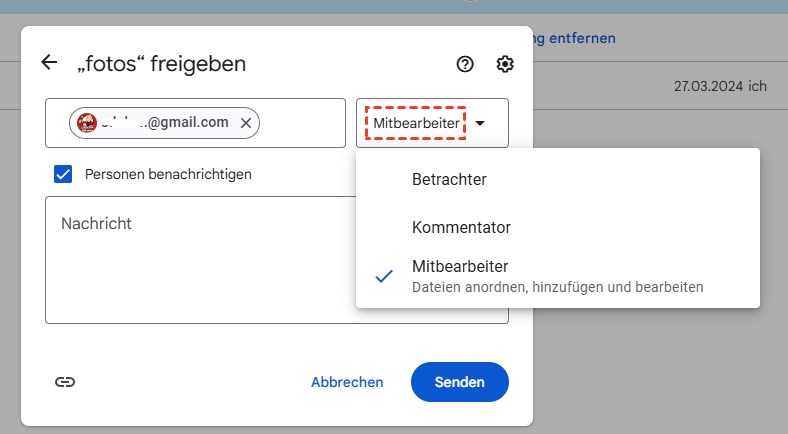Click the partially hidden 'entfernen' link

click(x=576, y=39)
